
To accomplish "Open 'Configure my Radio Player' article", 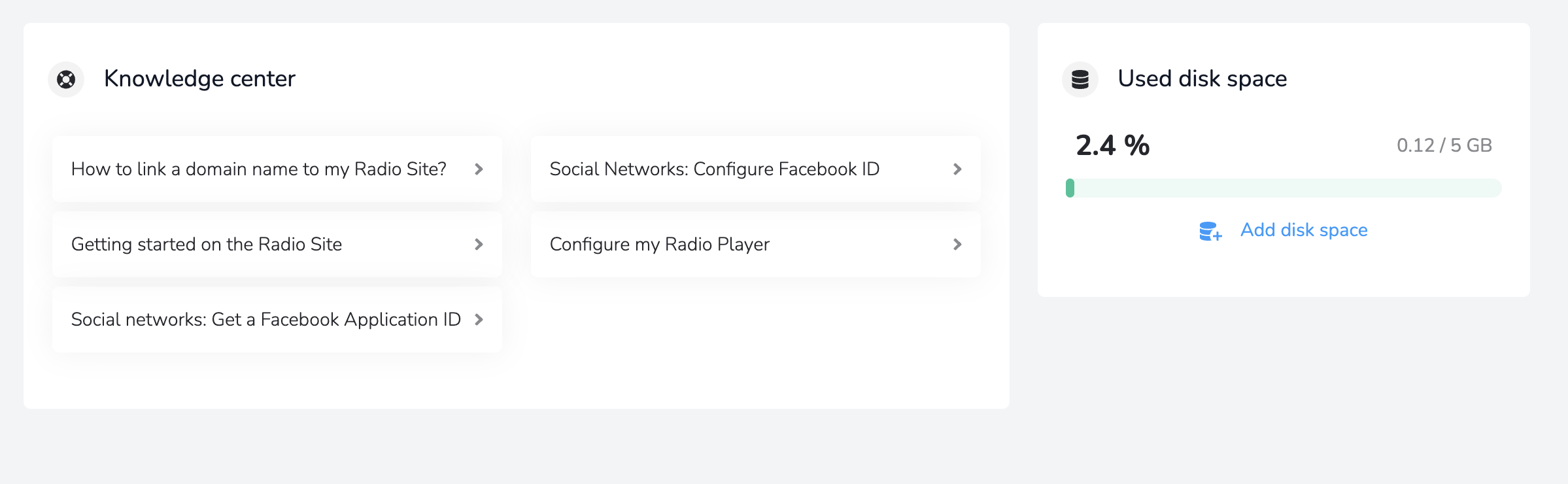I will tap(659, 245).
